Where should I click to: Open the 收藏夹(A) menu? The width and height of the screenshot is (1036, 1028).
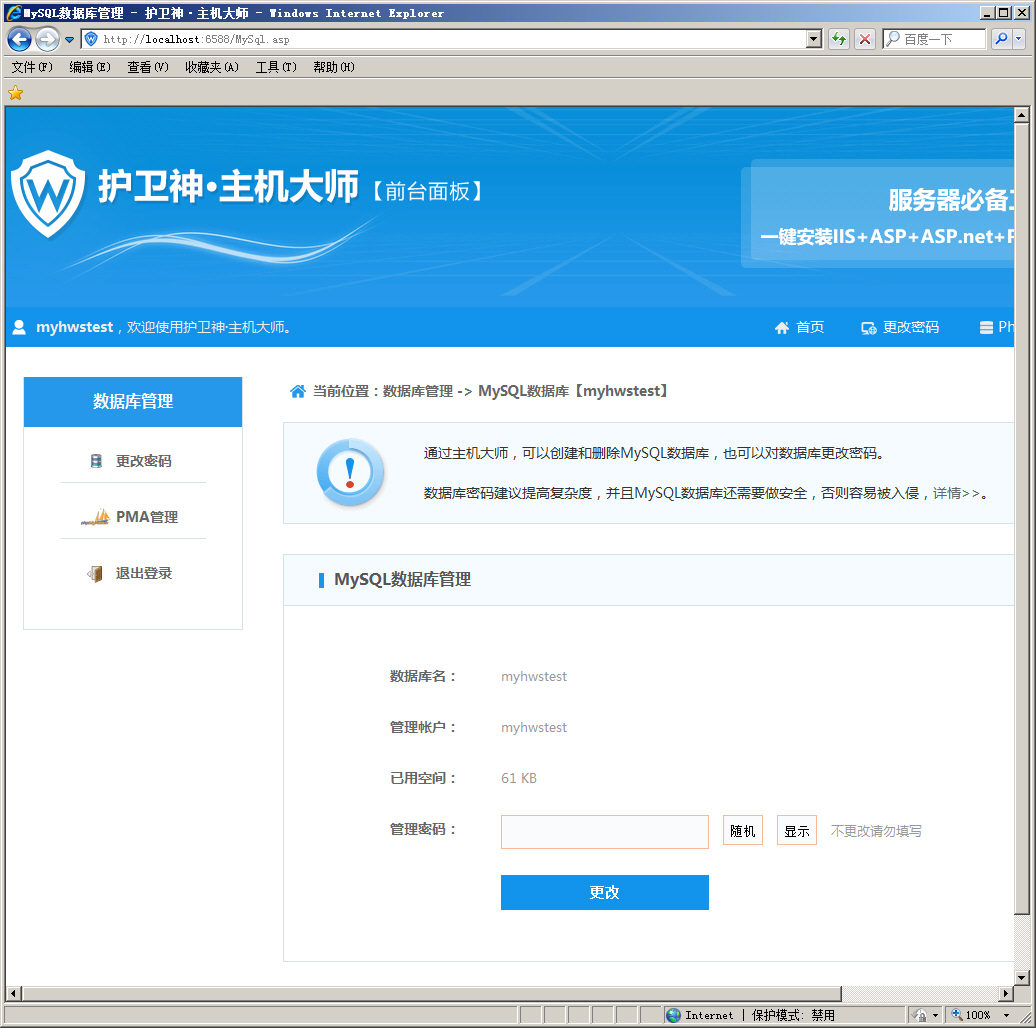211,67
